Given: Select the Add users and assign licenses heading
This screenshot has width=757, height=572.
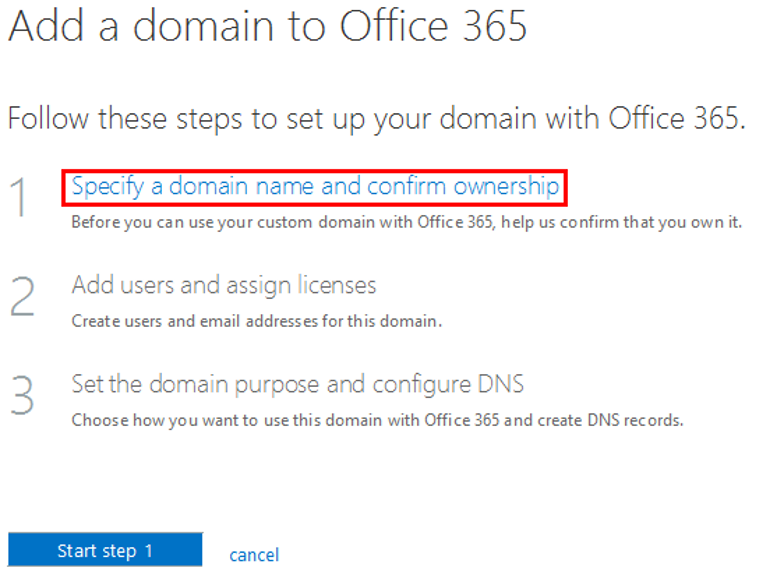Looking at the screenshot, I should 224,285.
